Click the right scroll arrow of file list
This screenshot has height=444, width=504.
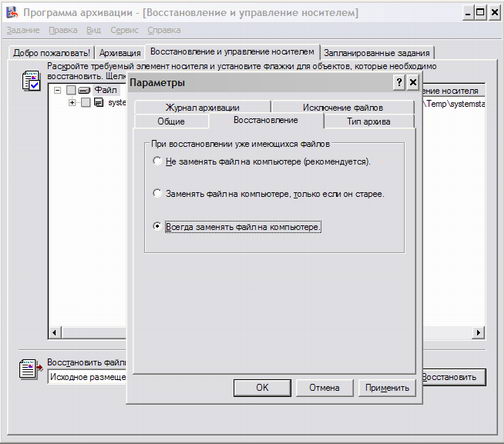point(478,332)
